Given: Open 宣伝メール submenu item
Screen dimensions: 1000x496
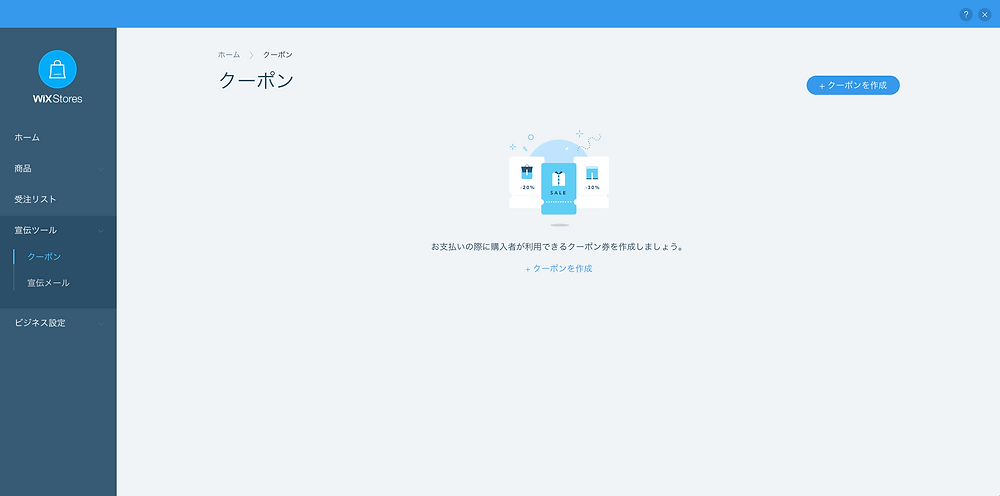Looking at the screenshot, I should (48, 282).
